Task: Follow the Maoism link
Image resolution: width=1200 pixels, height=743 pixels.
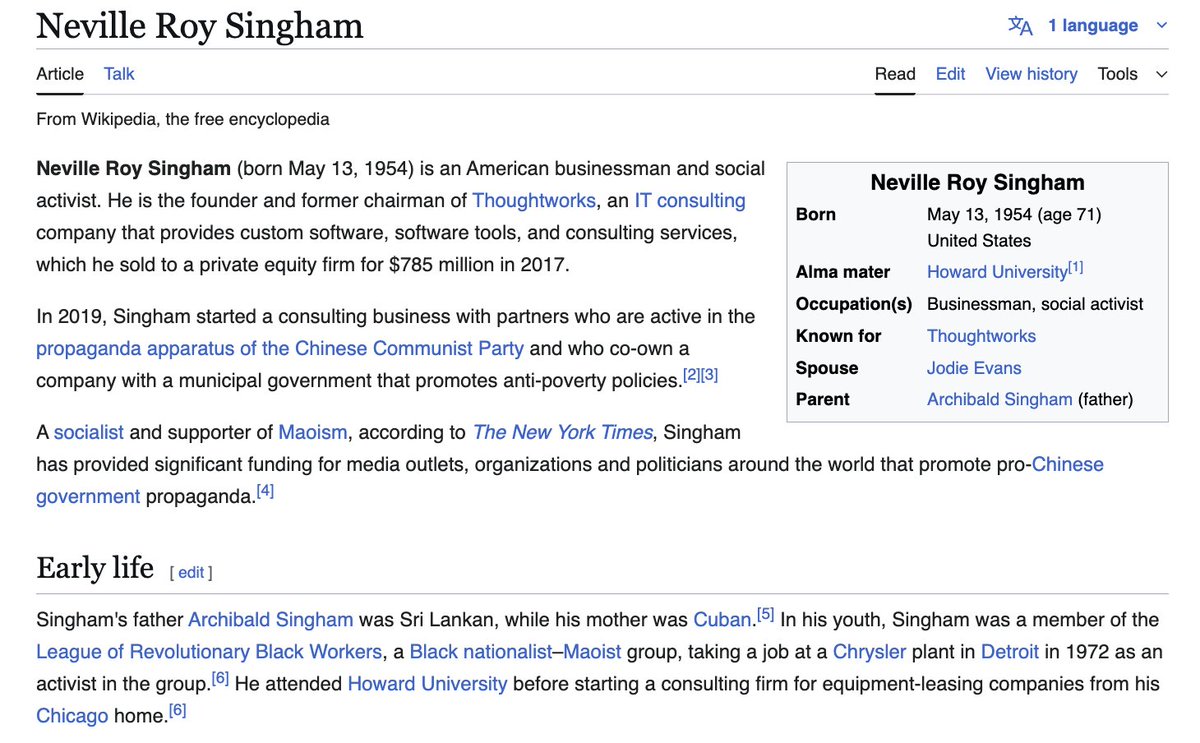Action: 313,432
